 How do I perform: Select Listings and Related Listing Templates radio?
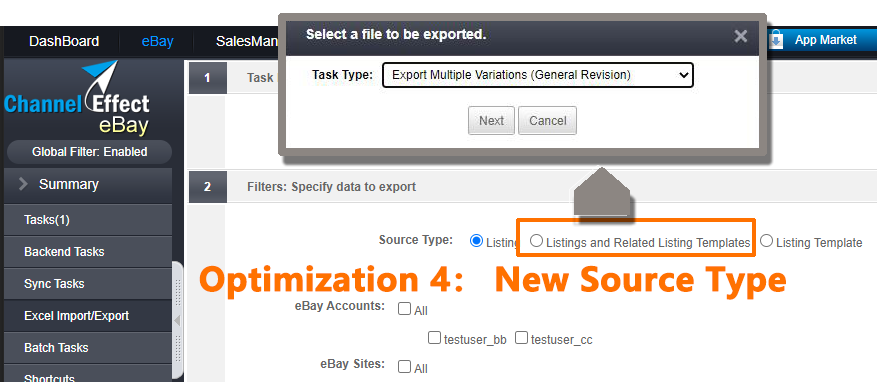pos(536,241)
